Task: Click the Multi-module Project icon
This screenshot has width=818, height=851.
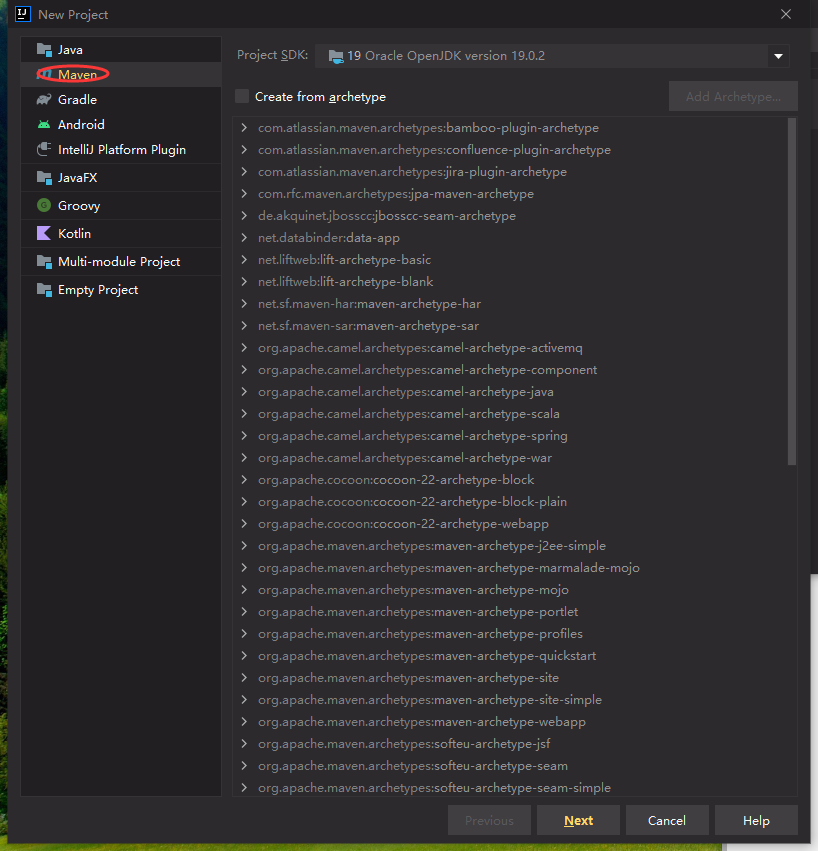Action: pos(44,262)
